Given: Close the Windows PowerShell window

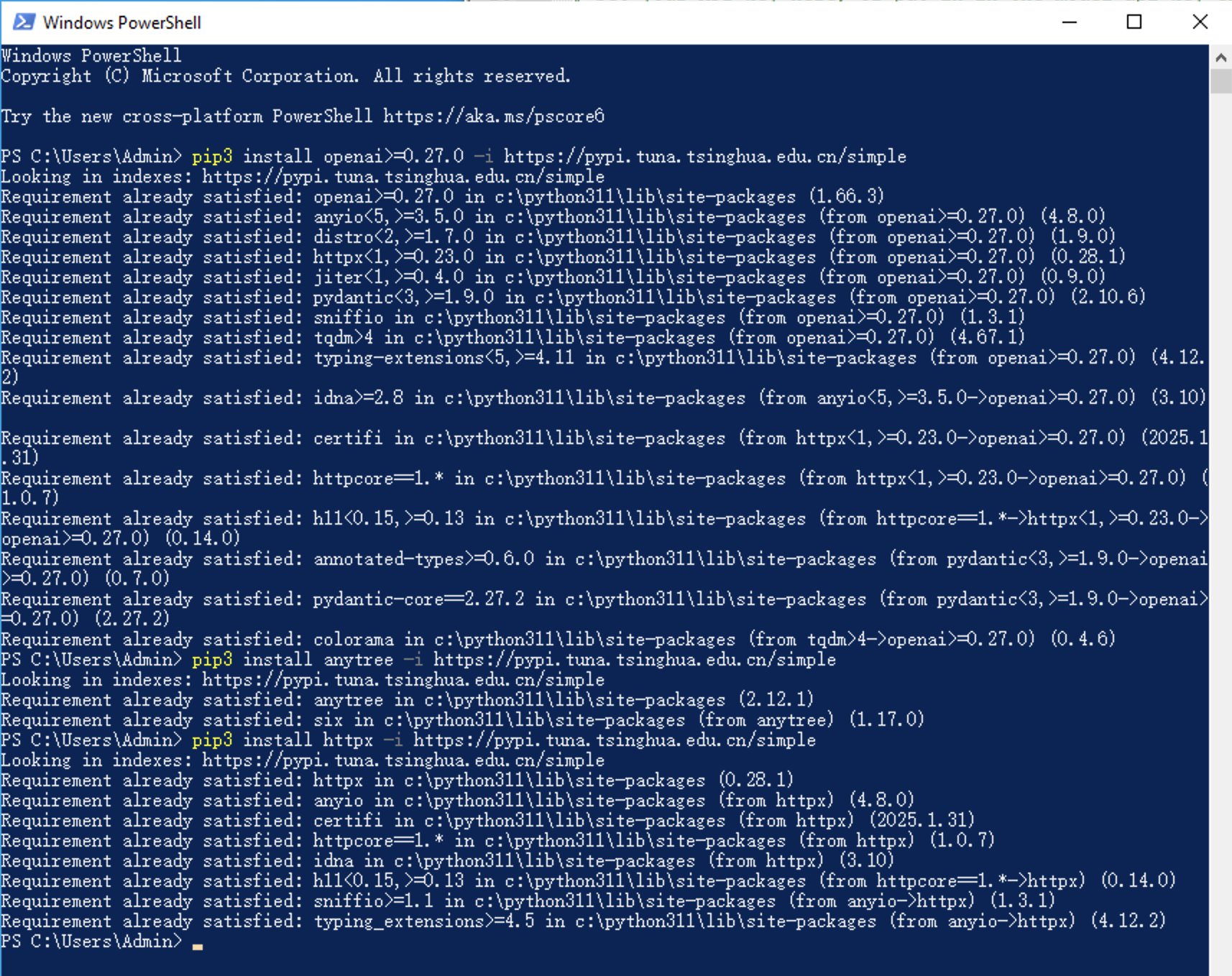Looking at the screenshot, I should [x=1200, y=22].
